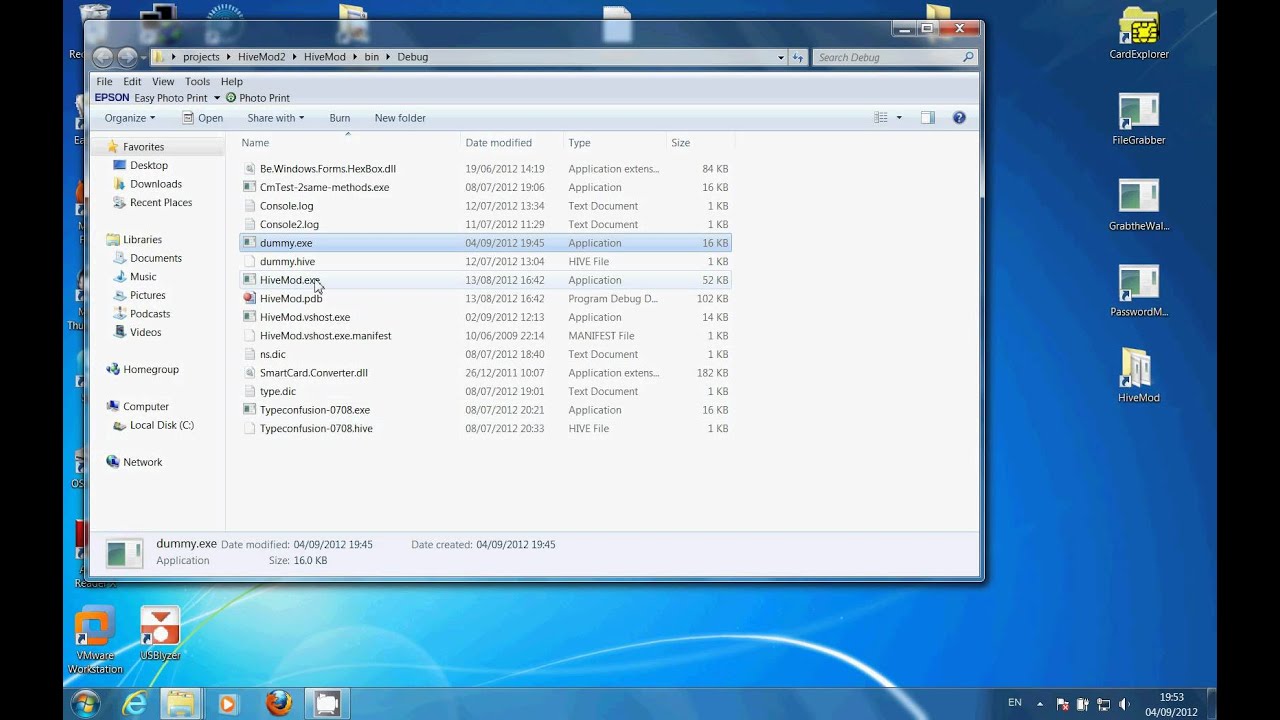Click the HiveMod.pdb file icon
This screenshot has height=720, width=1280.
[x=249, y=299]
